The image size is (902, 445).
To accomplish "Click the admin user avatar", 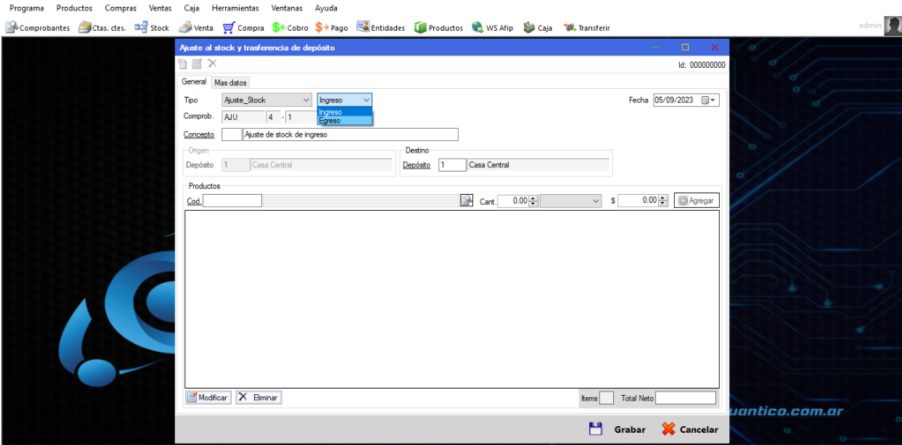I will pyautogui.click(x=893, y=26).
